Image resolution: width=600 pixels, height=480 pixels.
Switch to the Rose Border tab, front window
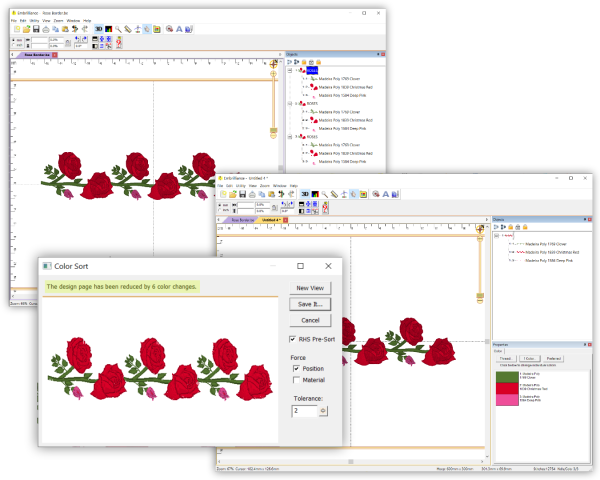tap(241, 220)
